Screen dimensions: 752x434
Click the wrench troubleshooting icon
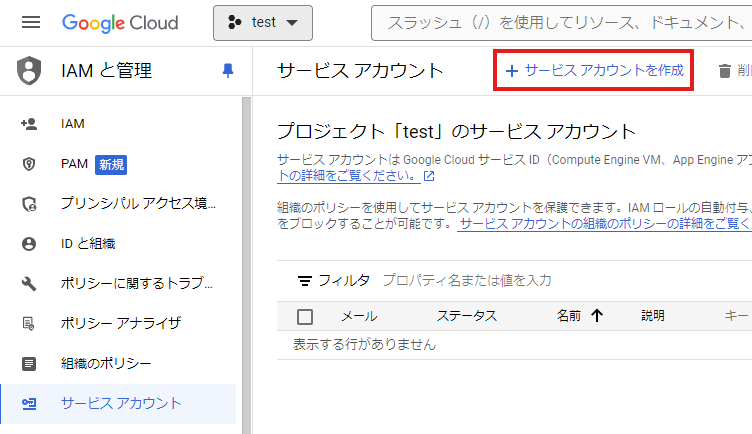tap(29, 284)
